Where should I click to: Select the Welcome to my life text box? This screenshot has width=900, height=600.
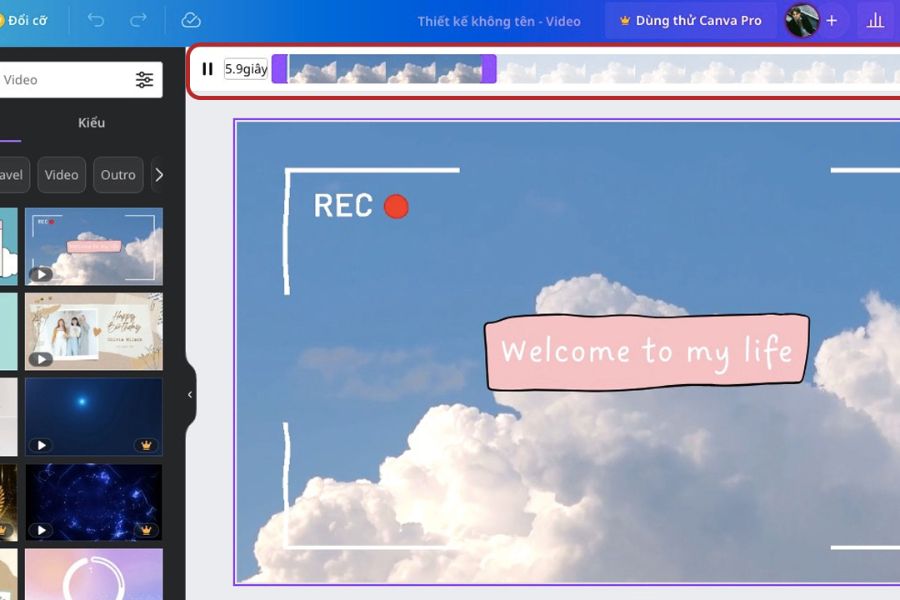coord(647,351)
